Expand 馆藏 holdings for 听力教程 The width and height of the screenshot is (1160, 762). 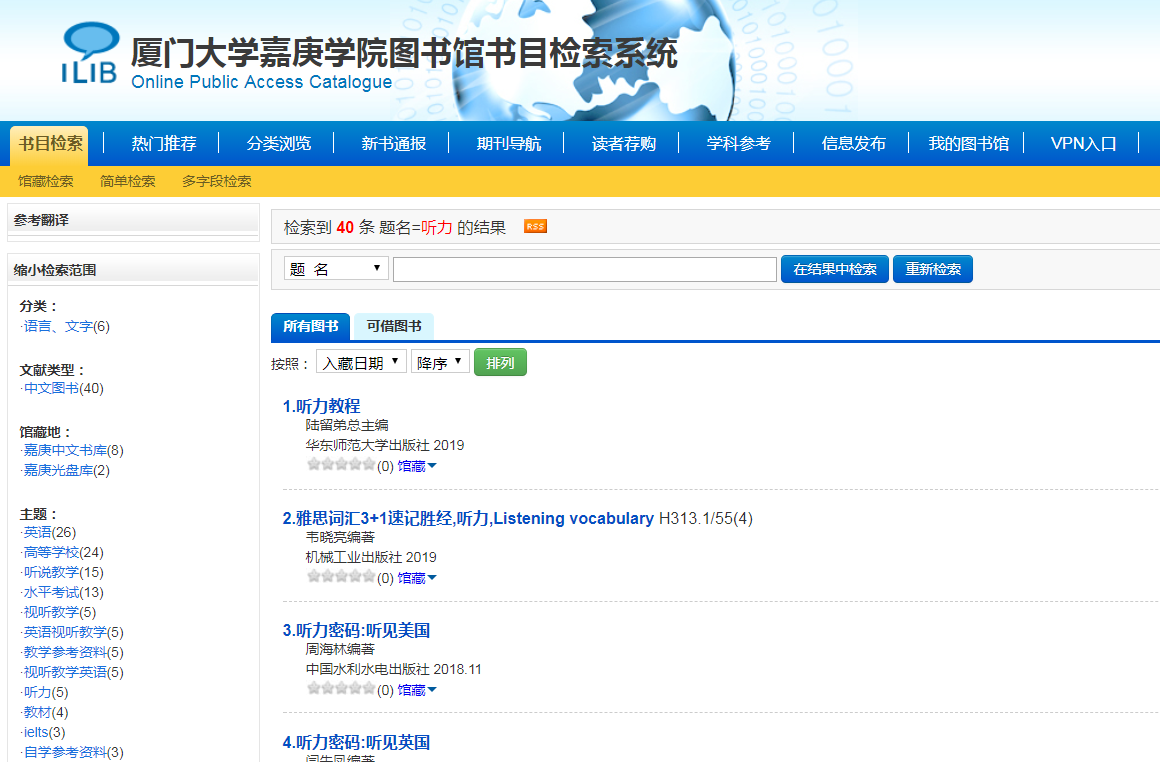click(417, 466)
